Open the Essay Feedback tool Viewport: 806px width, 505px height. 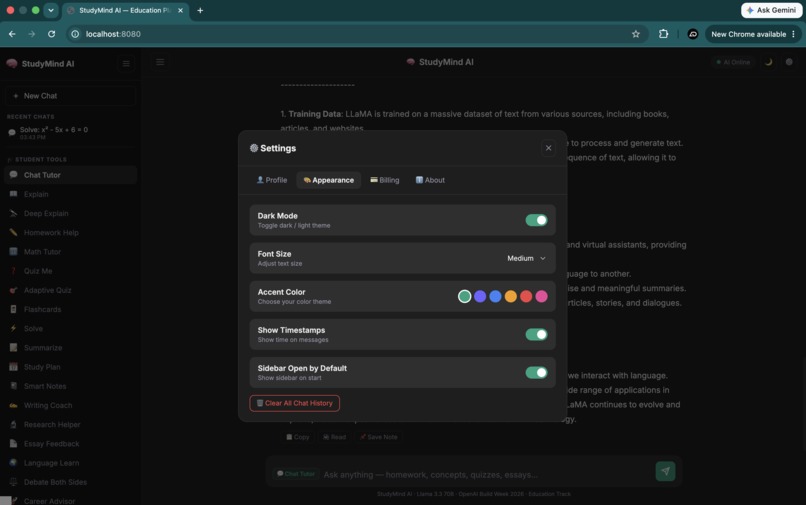(70, 444)
